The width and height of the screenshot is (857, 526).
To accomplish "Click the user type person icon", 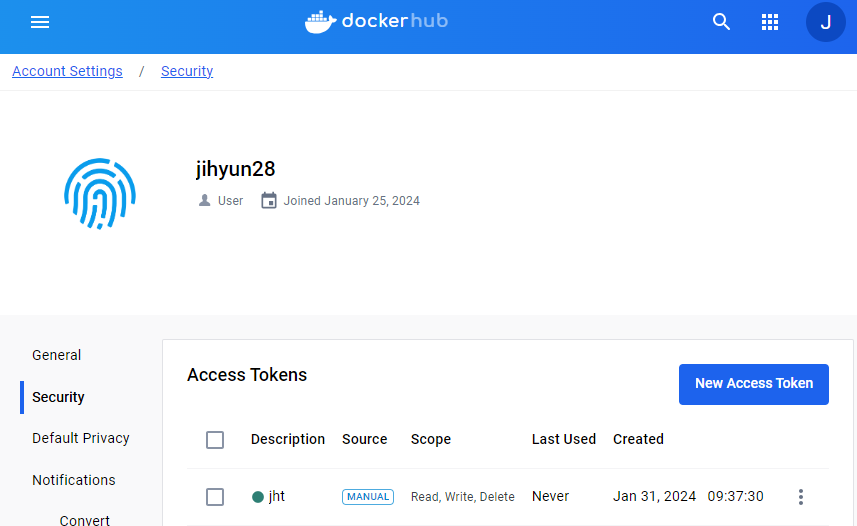I will pyautogui.click(x=204, y=201).
